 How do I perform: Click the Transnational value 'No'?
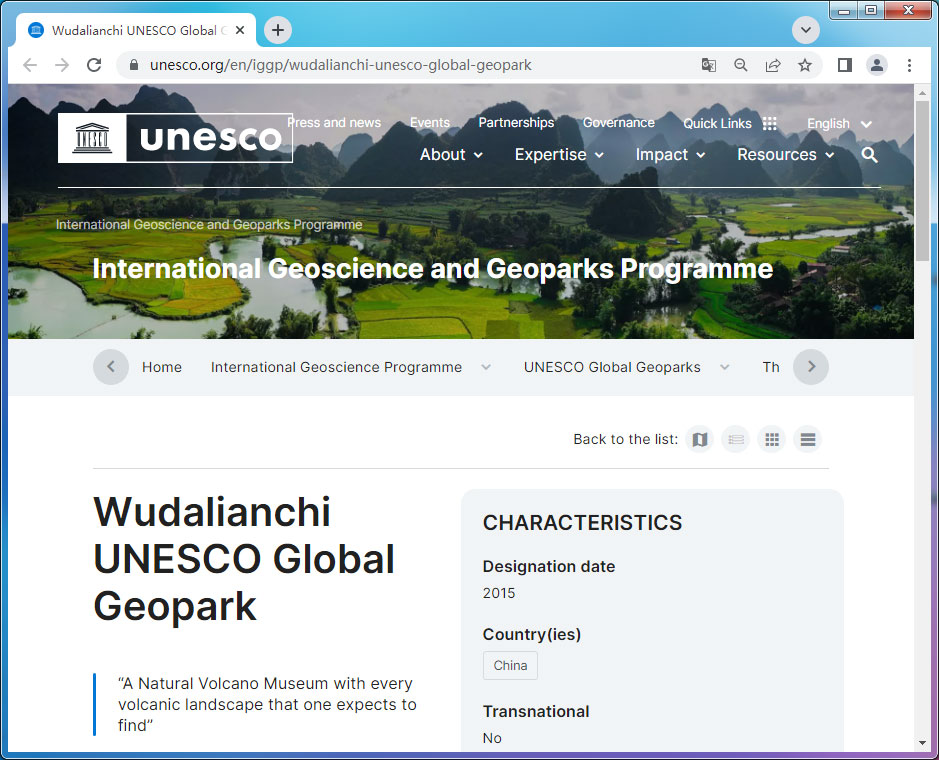click(x=492, y=738)
